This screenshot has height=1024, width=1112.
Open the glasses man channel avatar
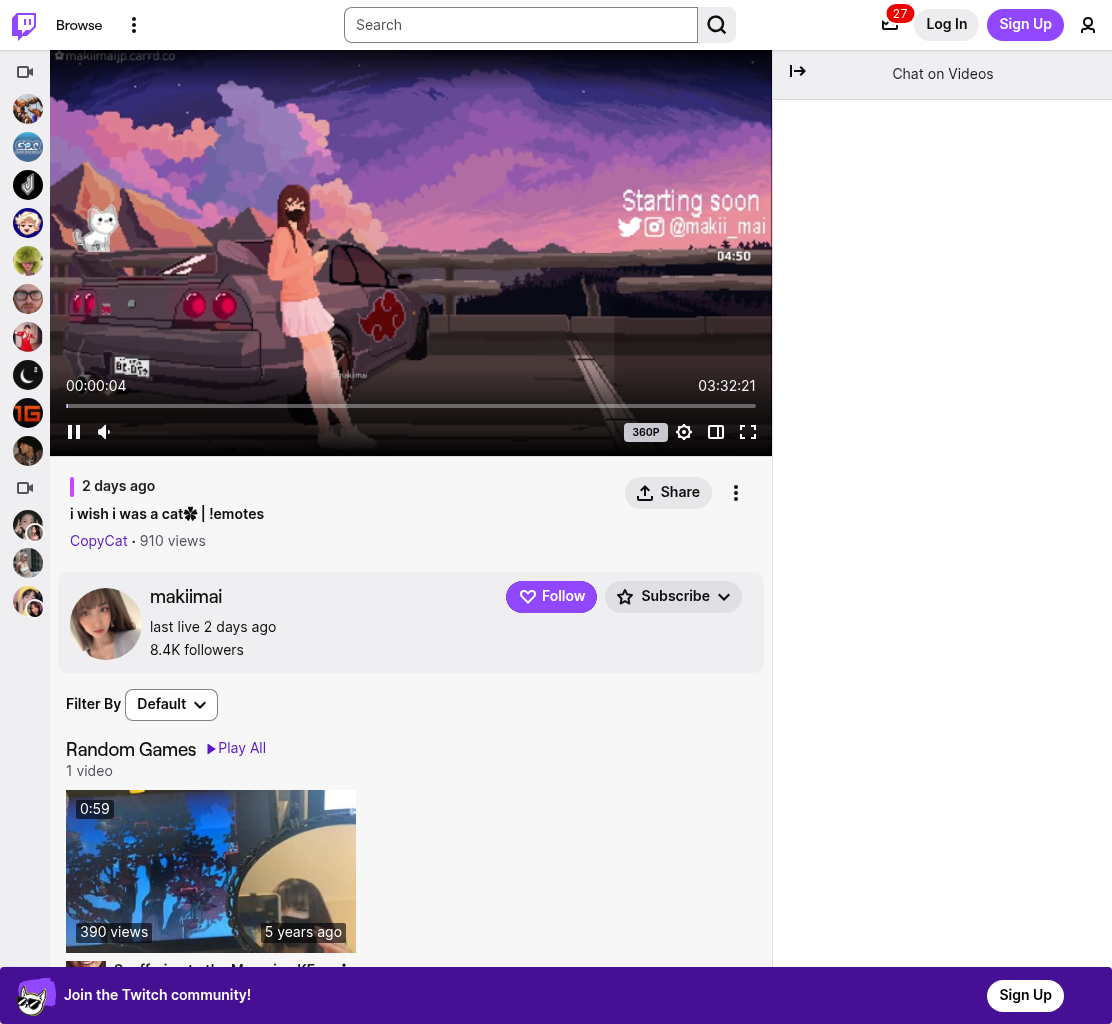28,299
